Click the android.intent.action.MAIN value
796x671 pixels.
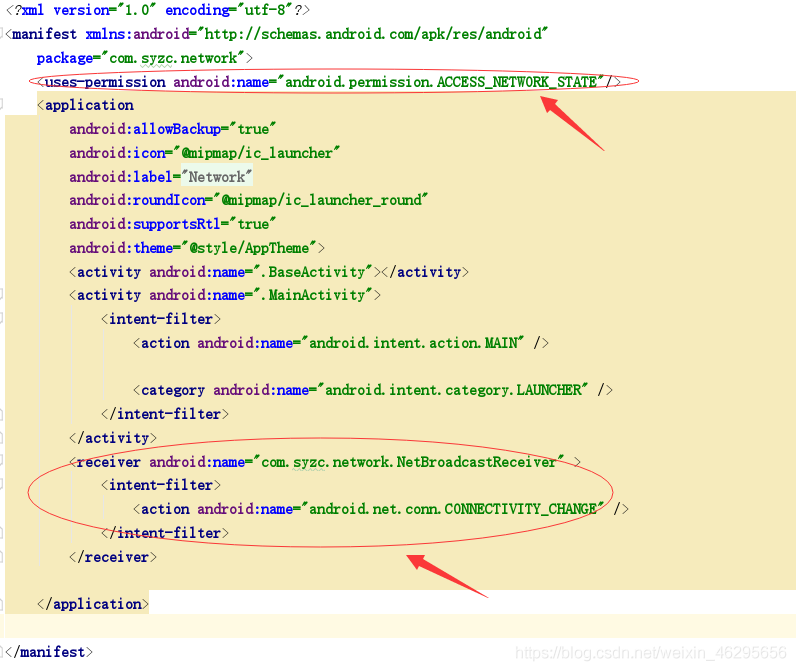[413, 343]
